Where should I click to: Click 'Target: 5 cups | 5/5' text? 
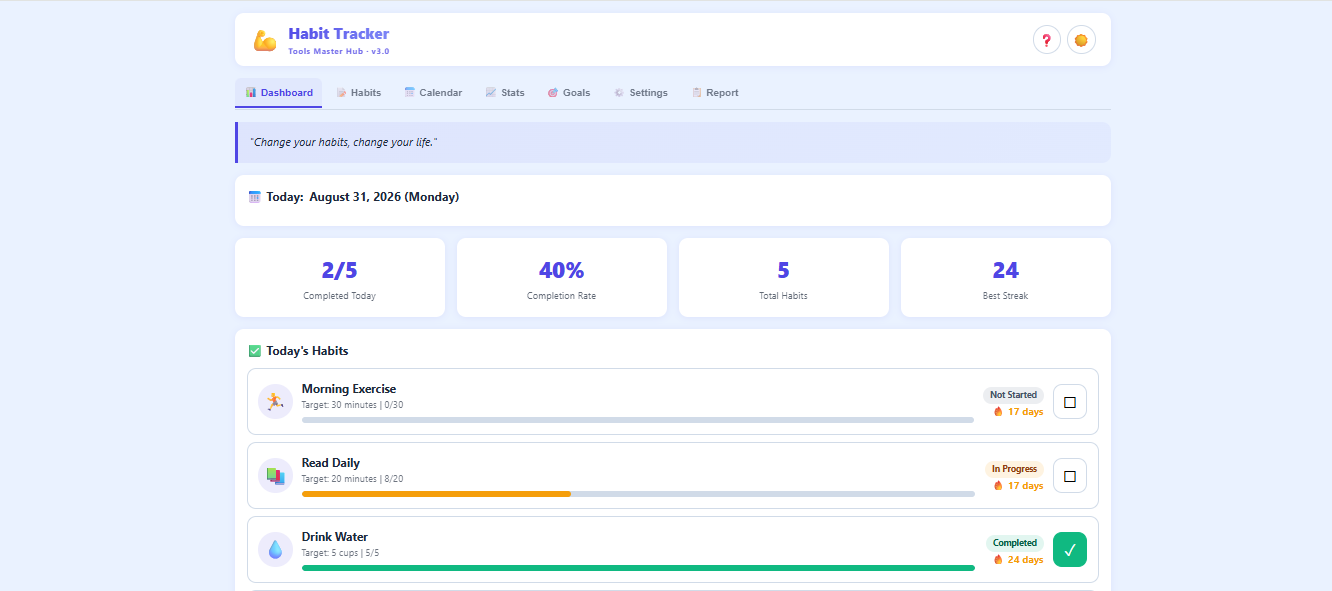[340, 553]
